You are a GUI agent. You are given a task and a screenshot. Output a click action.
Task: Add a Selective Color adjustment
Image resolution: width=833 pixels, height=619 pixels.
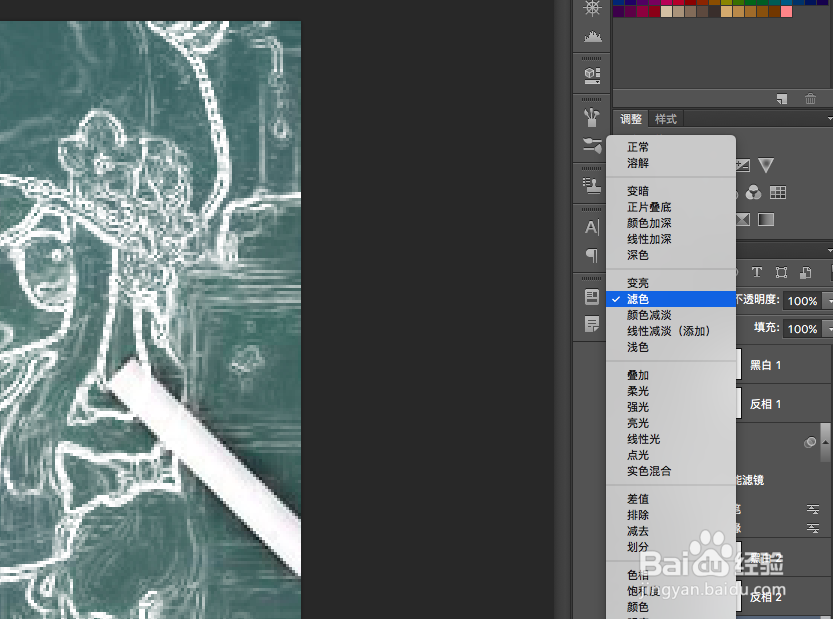743,219
